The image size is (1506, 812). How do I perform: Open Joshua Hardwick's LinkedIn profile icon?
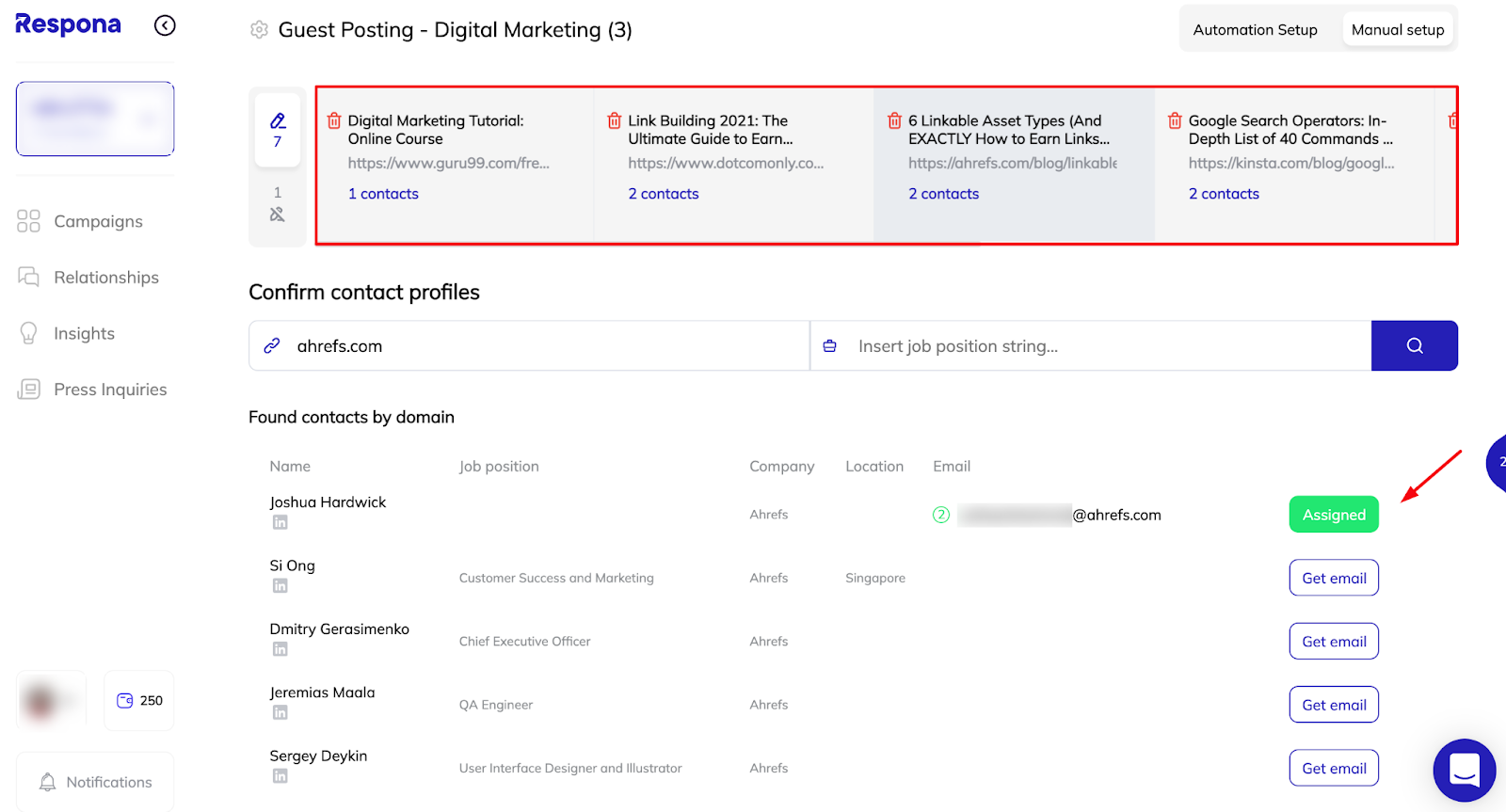point(280,522)
